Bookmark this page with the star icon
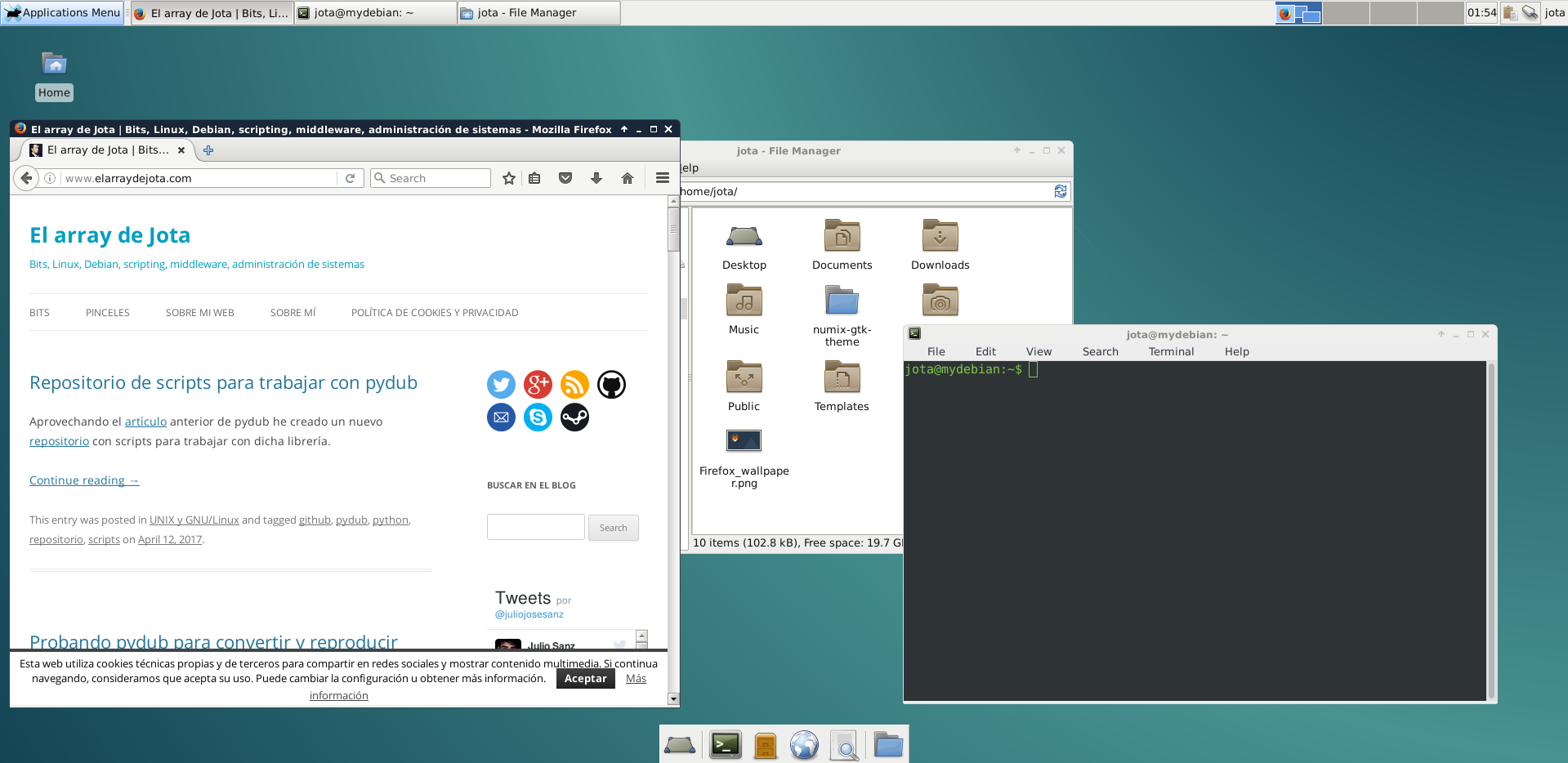The width and height of the screenshot is (1568, 763). click(509, 178)
